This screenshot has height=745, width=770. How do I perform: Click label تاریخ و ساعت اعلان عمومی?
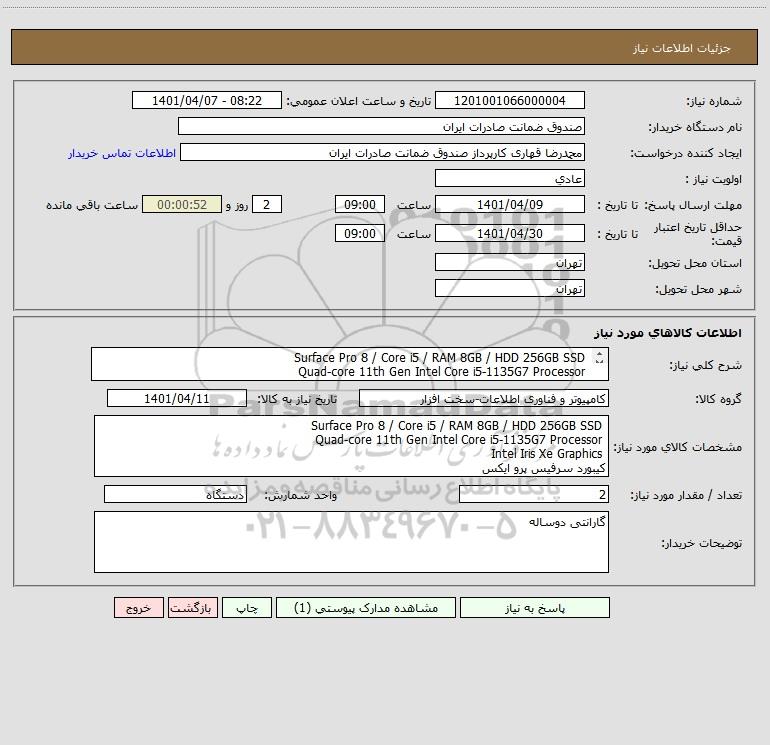coord(358,101)
